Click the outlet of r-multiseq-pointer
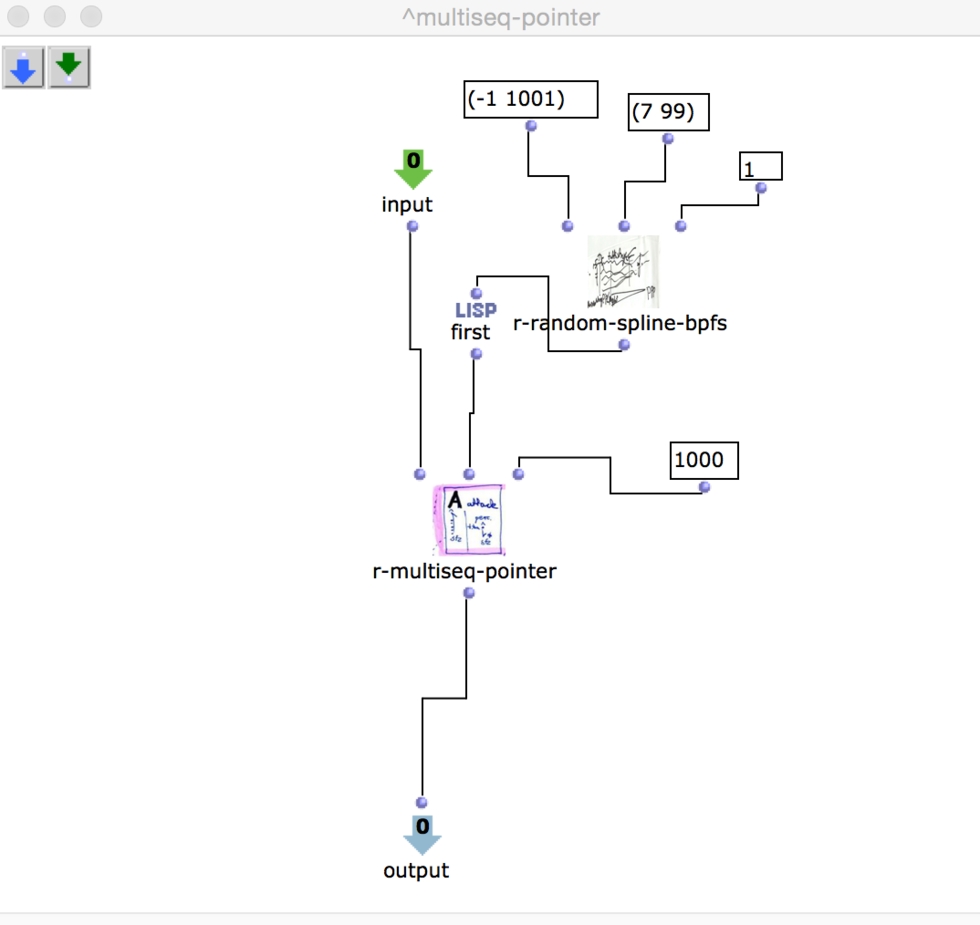Image resolution: width=980 pixels, height=925 pixels. (469, 593)
